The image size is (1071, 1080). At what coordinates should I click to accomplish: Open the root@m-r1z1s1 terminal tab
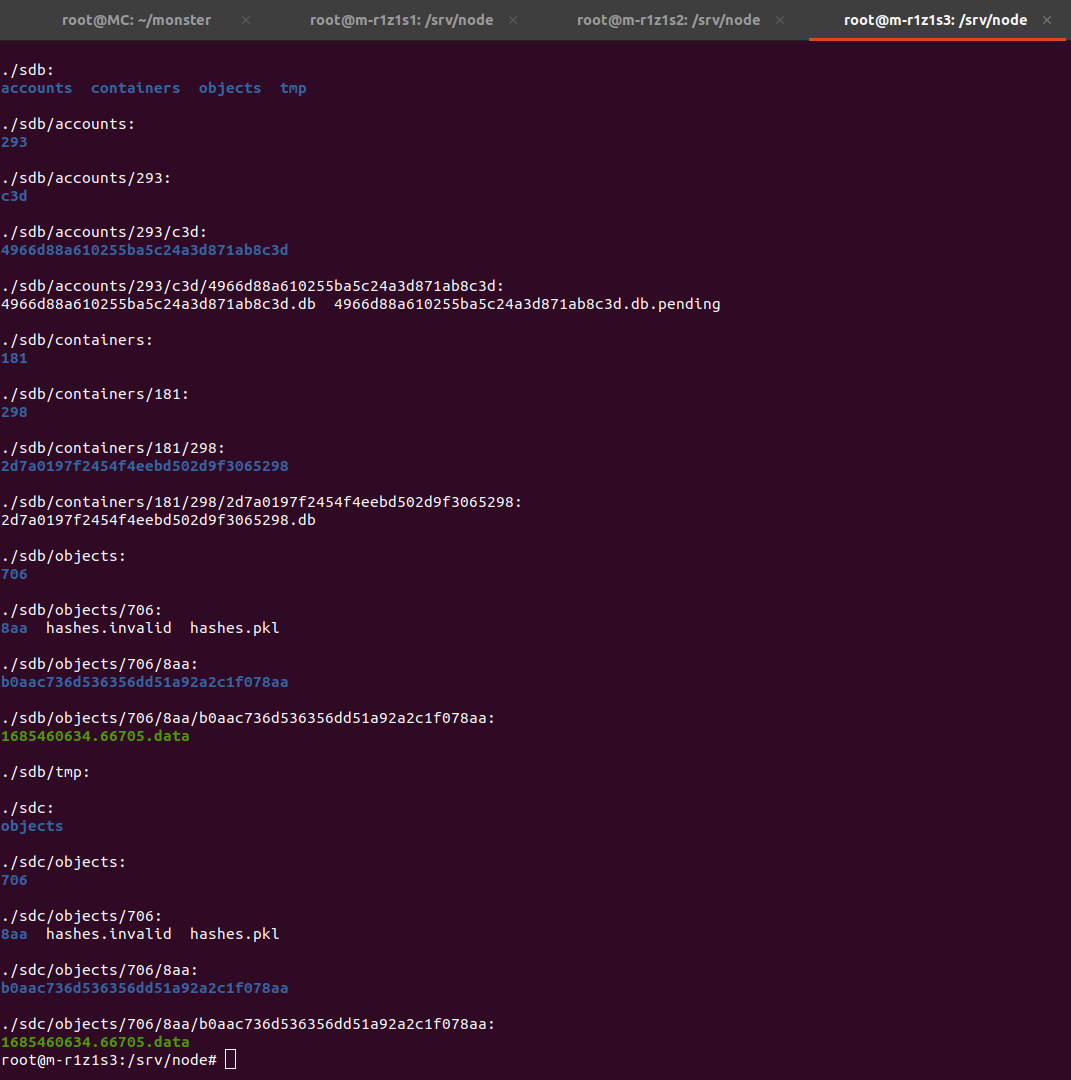pyautogui.click(x=401, y=20)
